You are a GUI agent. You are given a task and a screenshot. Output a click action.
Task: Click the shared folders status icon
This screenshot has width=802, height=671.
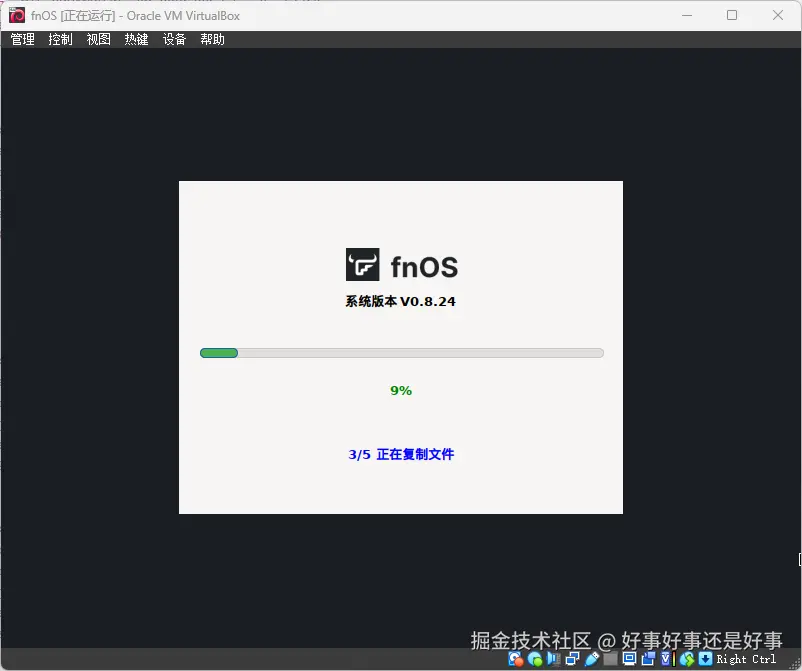[610, 659]
